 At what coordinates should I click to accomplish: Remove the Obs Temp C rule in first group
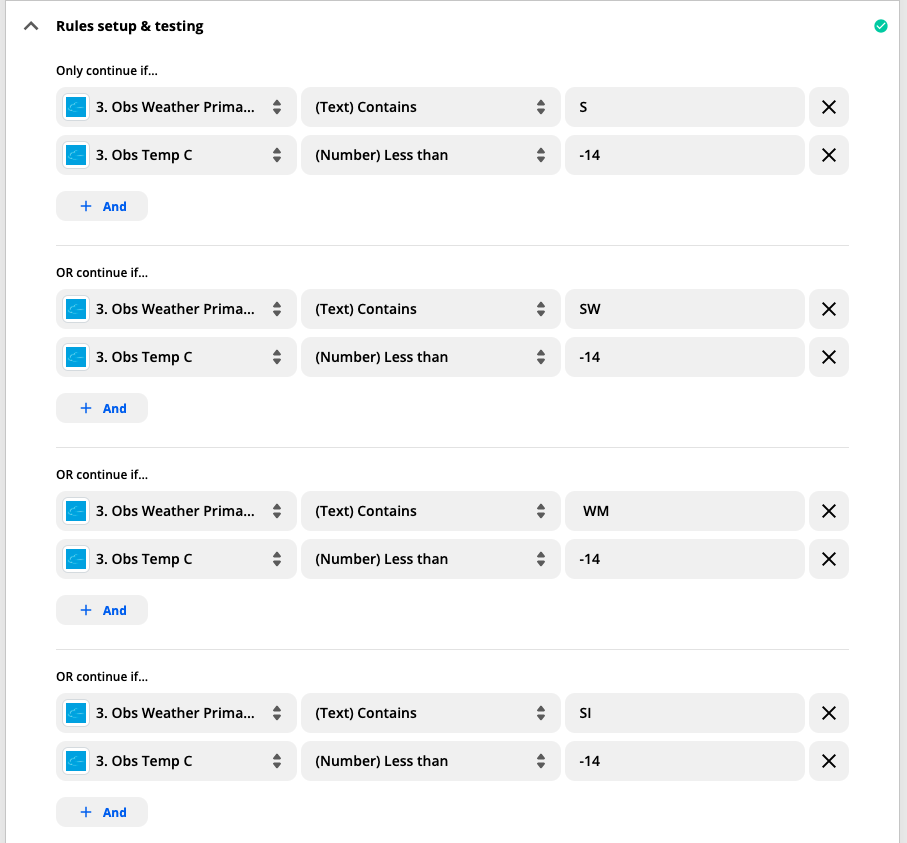828,155
